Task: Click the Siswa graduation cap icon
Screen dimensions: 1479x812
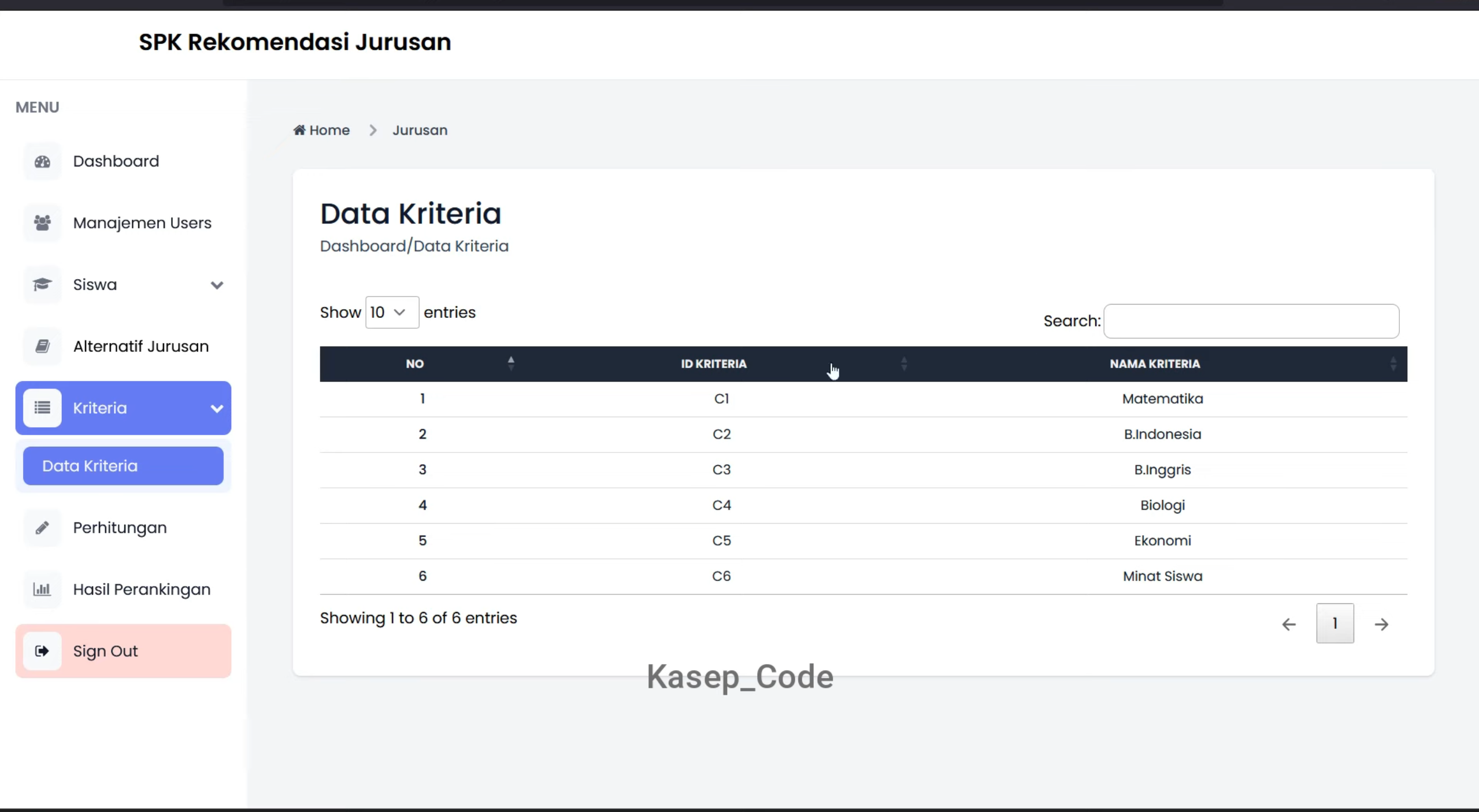Action: coord(42,284)
